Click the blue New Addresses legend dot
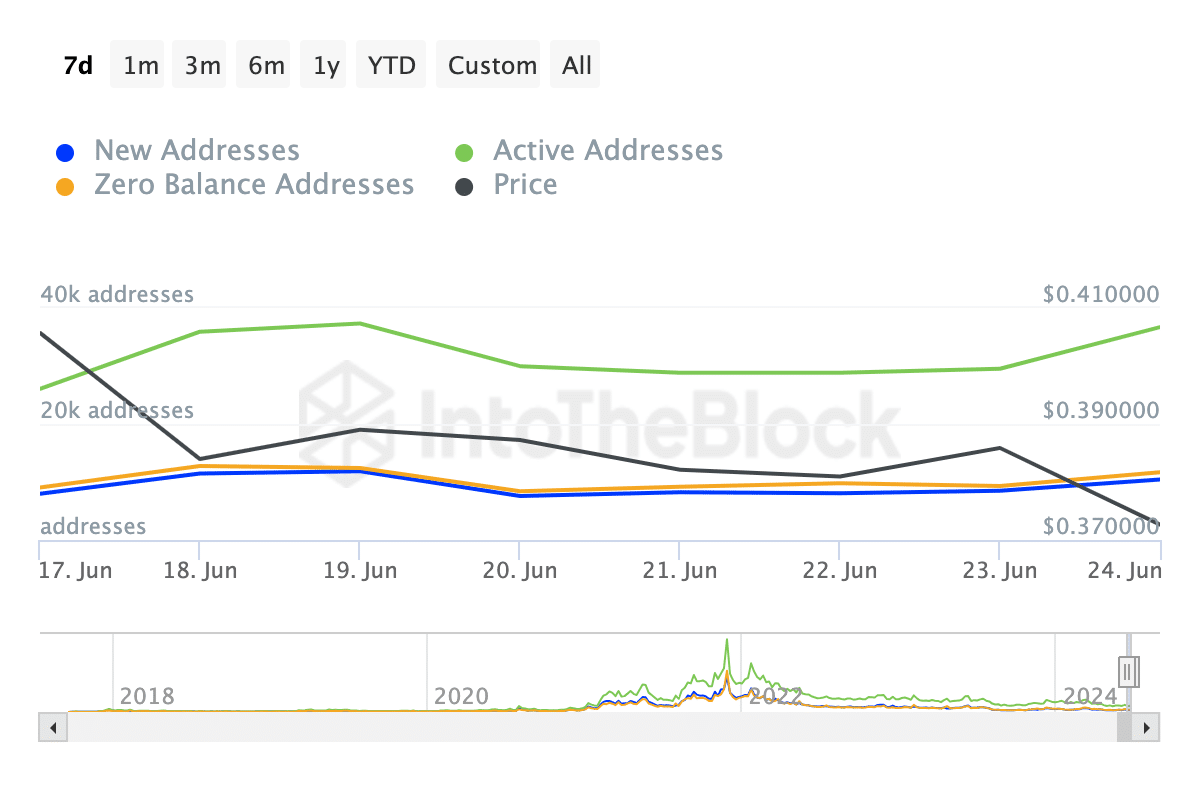The image size is (1200, 800). coord(64,153)
